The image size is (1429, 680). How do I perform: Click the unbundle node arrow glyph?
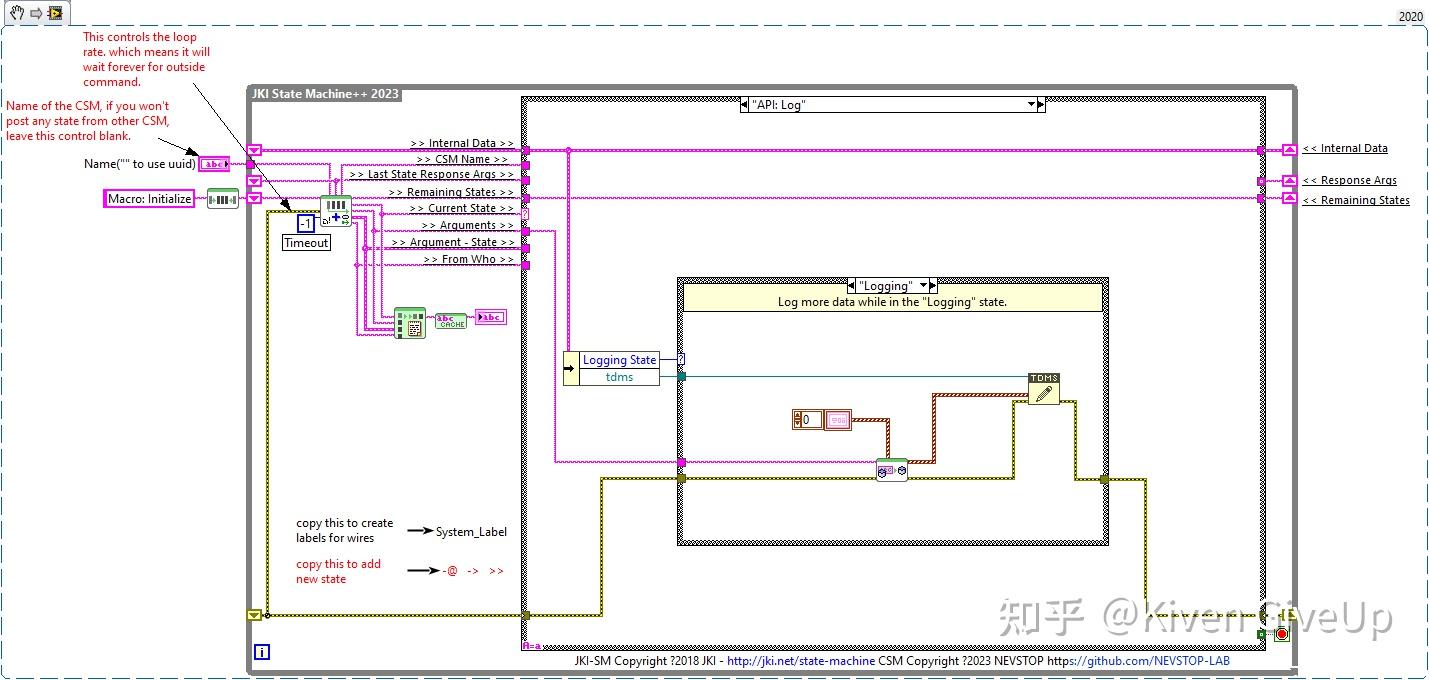coord(570,368)
